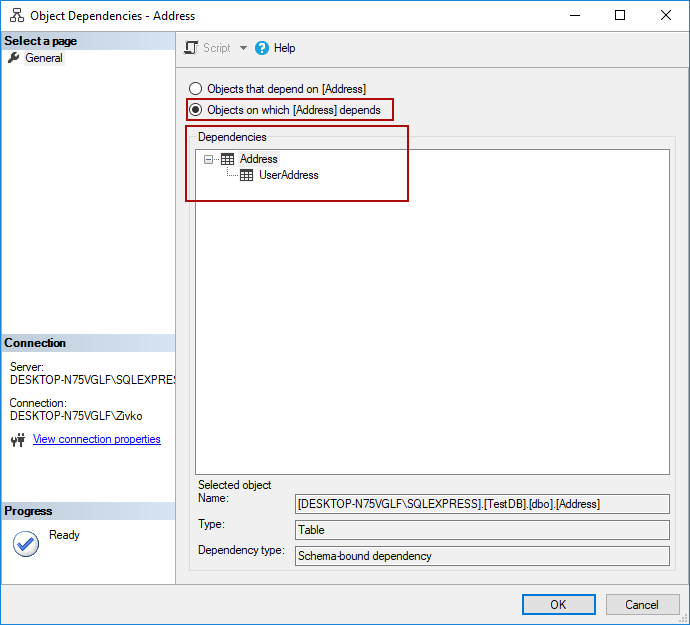The height and width of the screenshot is (625, 690).
Task: Dismiss dialog with Cancel button
Action: tap(642, 604)
